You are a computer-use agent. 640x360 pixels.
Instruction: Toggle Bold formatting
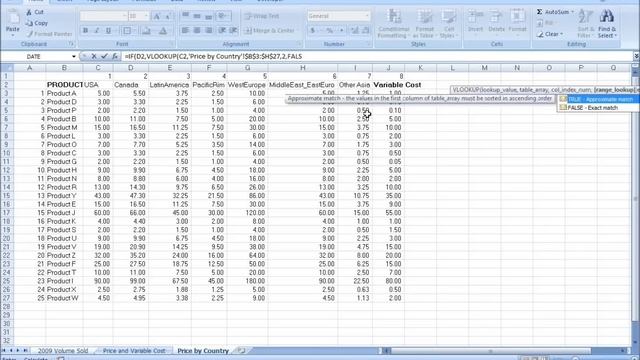pos(85,31)
